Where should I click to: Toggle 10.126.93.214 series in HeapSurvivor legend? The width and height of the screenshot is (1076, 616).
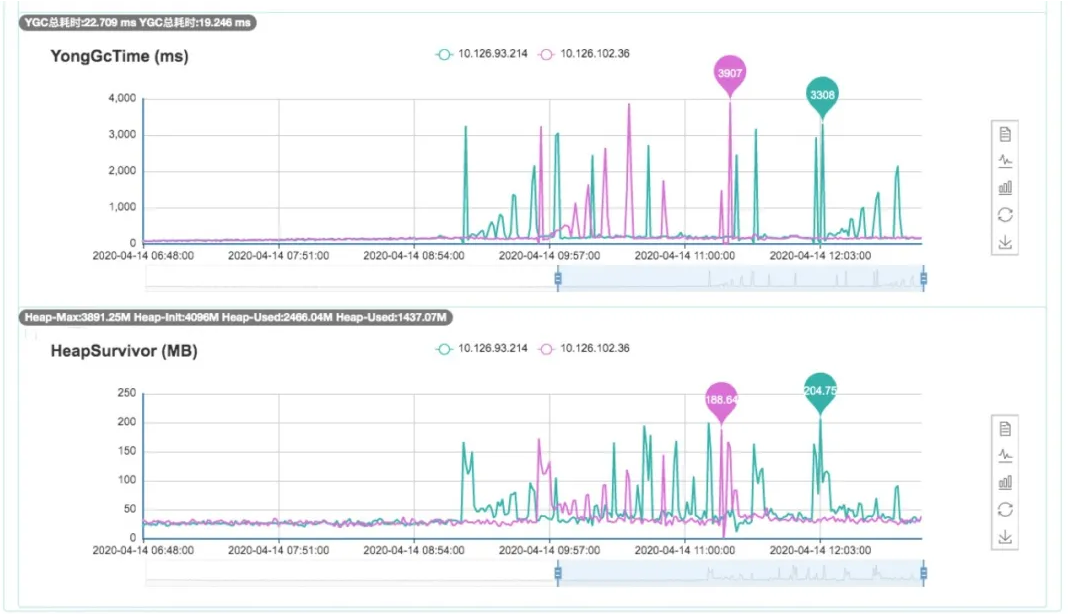(x=482, y=348)
